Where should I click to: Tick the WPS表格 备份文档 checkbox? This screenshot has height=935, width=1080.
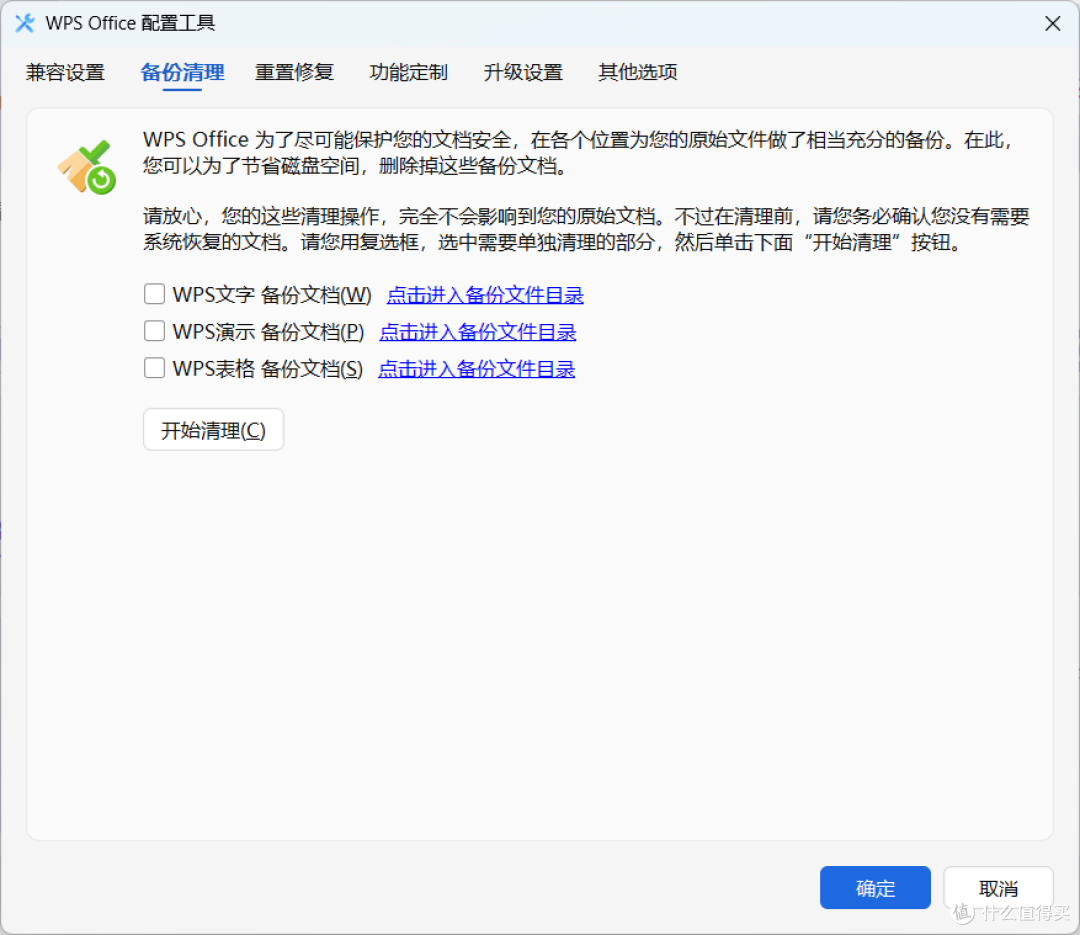[154, 368]
